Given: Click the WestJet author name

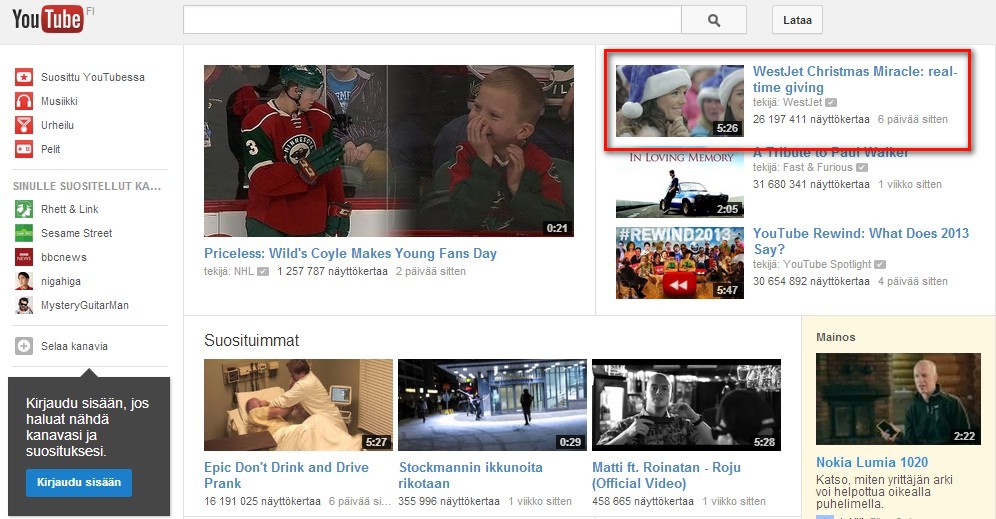Looking at the screenshot, I should [802, 102].
